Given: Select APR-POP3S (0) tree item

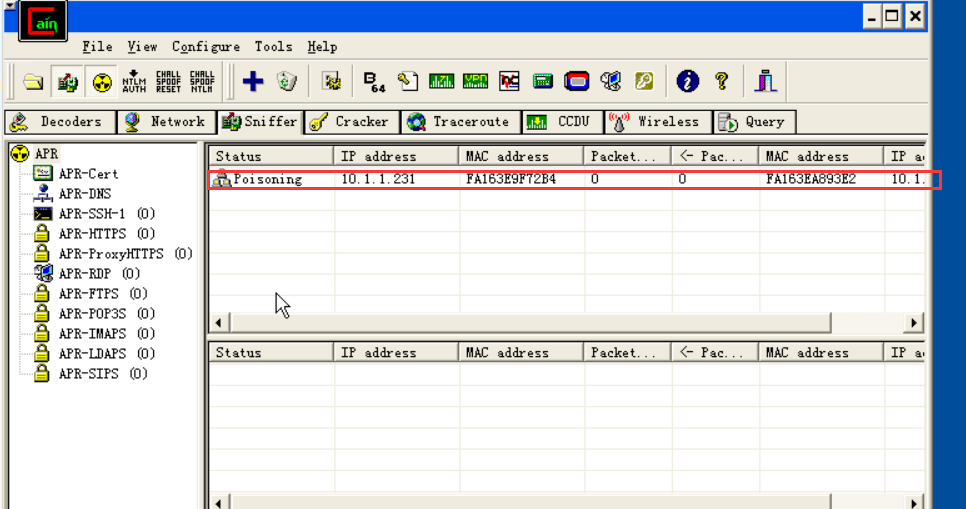Looking at the screenshot, I should pos(107,314).
